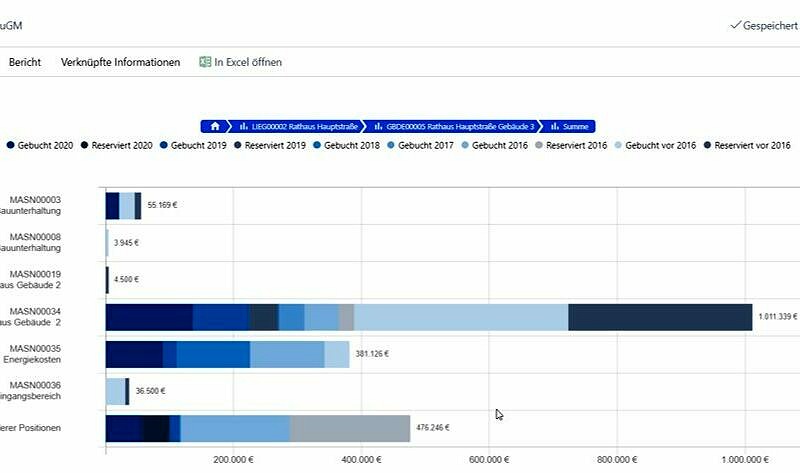
Task: Click the MASN00003 bar in chart
Action: [x=123, y=206]
